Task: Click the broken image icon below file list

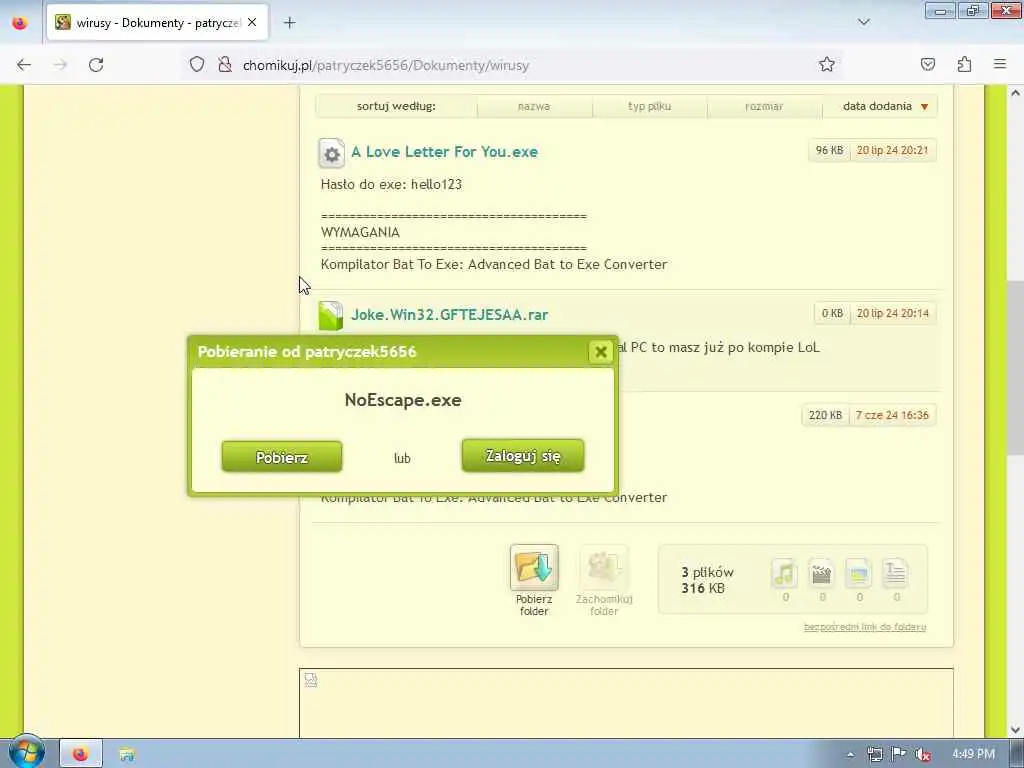Action: point(311,680)
